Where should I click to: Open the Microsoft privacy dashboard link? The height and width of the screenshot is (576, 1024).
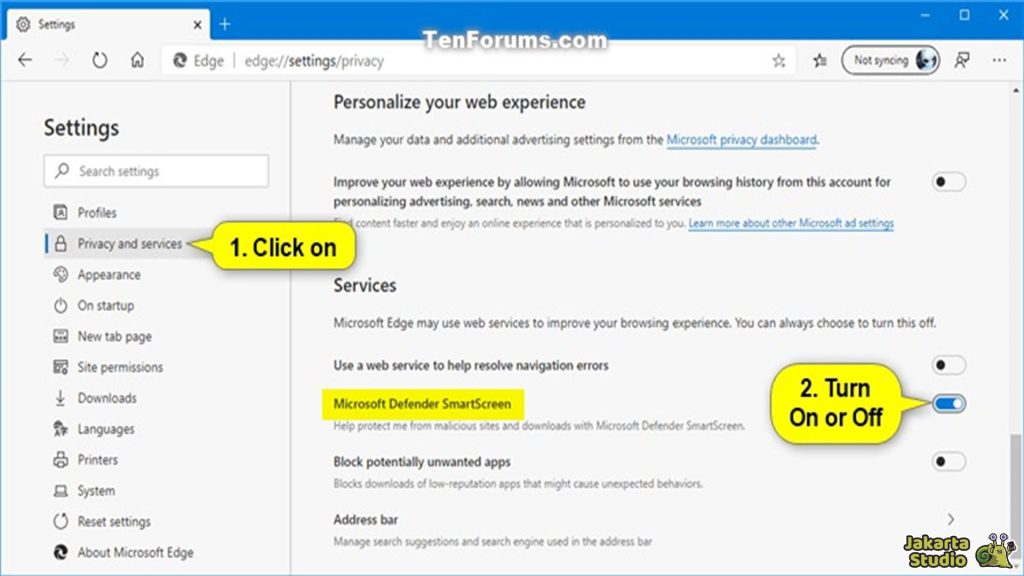741,140
